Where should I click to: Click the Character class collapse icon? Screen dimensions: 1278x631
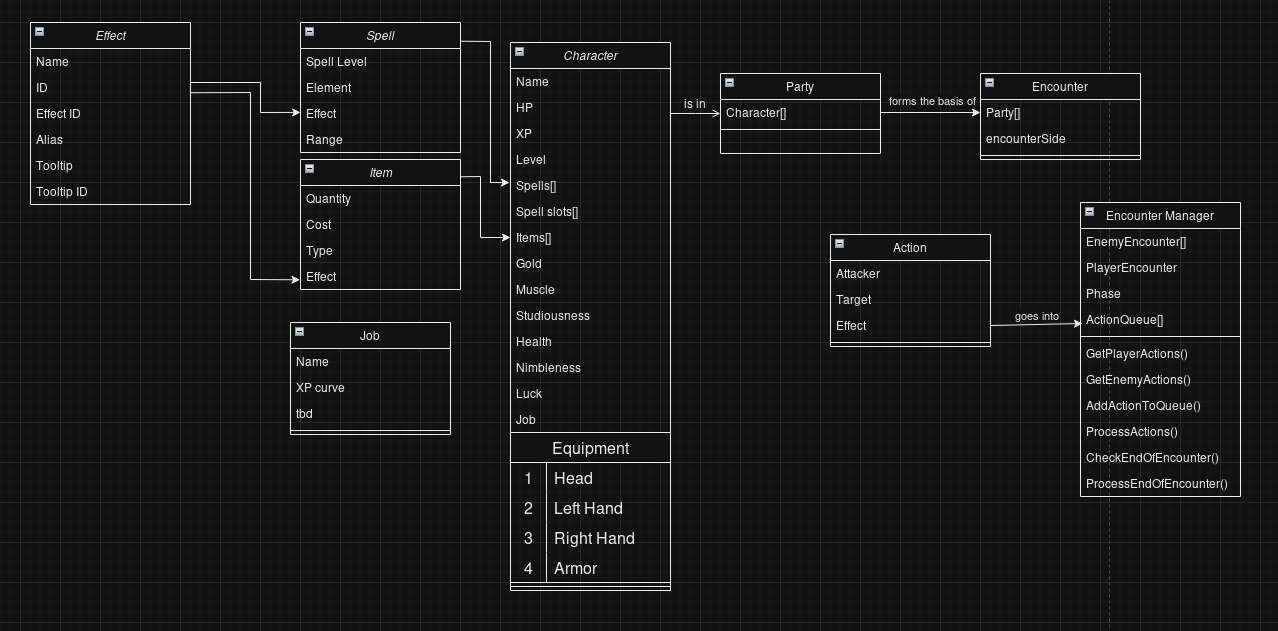(519, 52)
